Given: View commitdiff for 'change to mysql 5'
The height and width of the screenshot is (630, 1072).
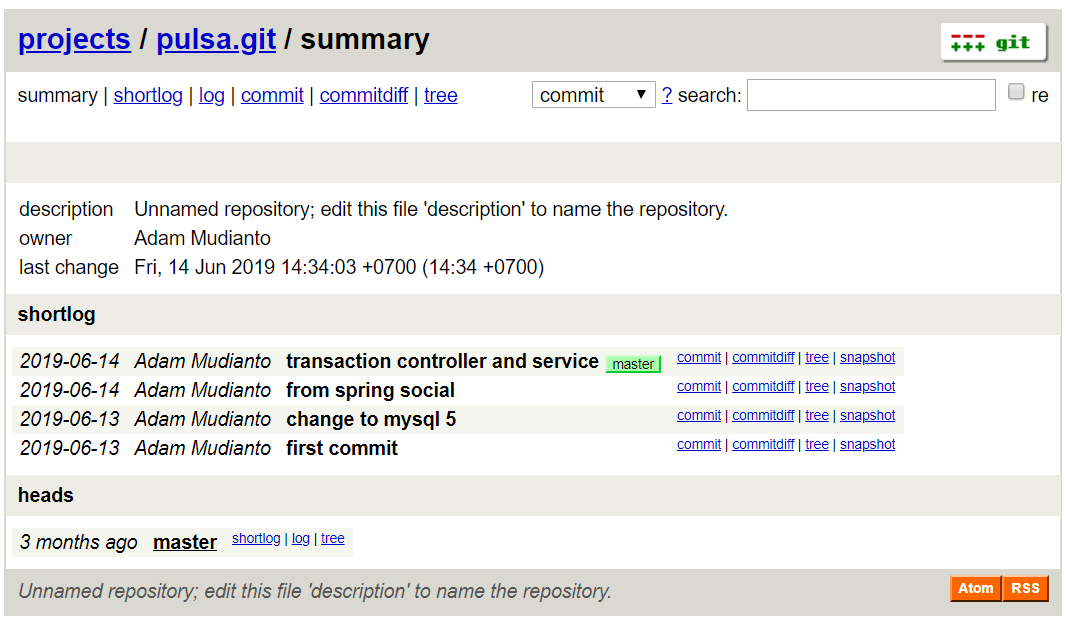Looking at the screenshot, I should tap(763, 416).
